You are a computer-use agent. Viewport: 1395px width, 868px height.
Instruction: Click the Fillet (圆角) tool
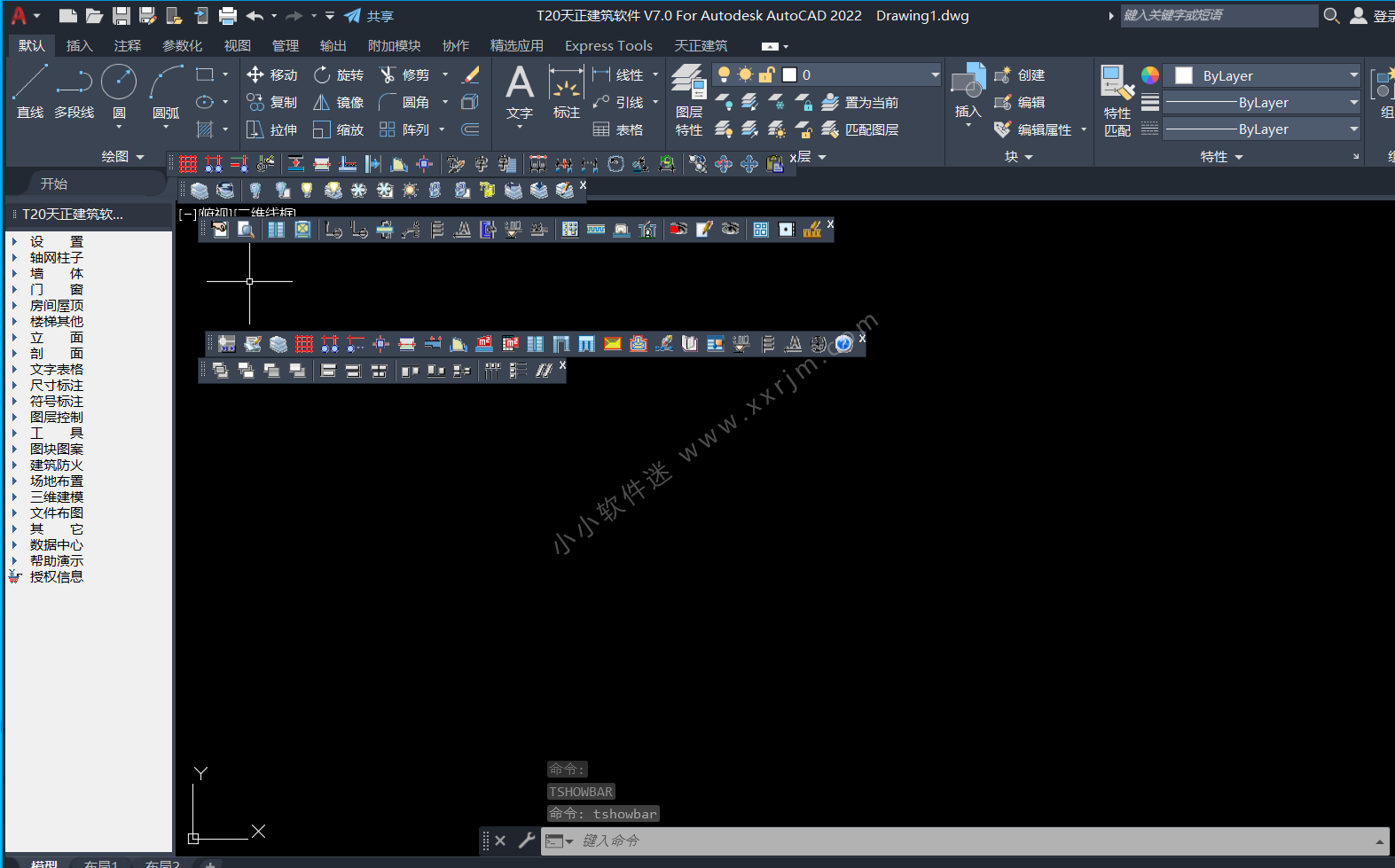[404, 102]
